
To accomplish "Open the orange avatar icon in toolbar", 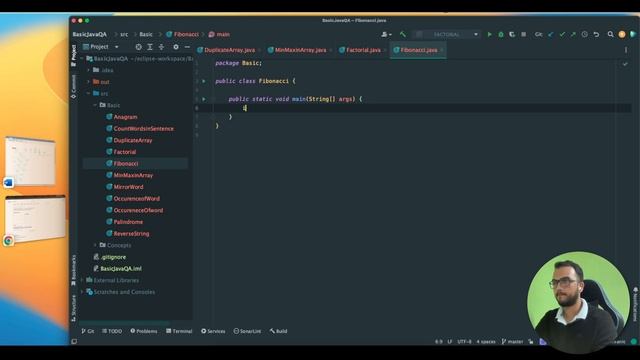I will tap(622, 35).
